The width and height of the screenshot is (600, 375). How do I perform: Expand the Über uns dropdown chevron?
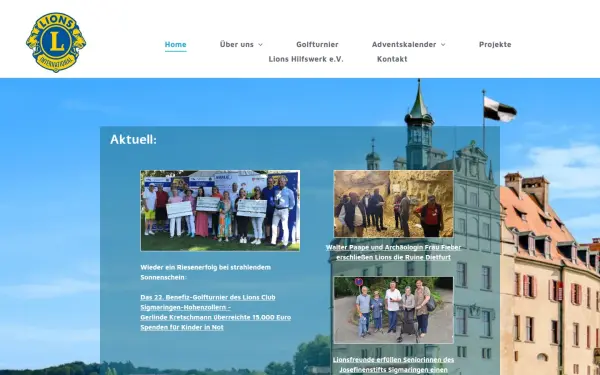261,45
